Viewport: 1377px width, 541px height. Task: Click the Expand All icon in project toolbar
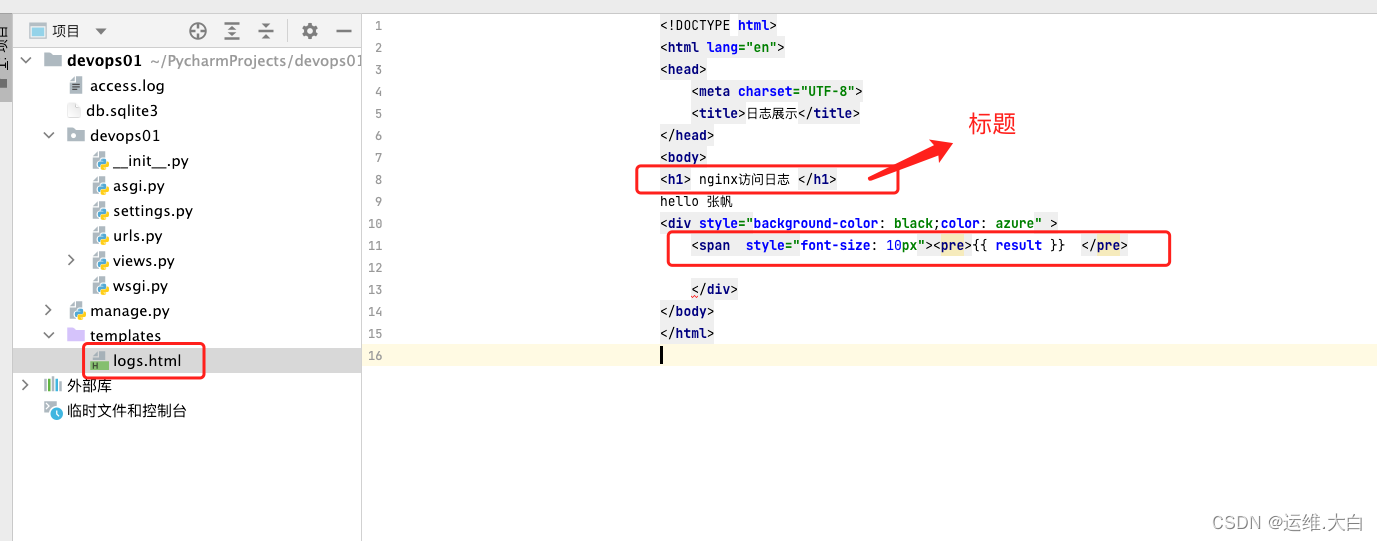tap(232, 31)
